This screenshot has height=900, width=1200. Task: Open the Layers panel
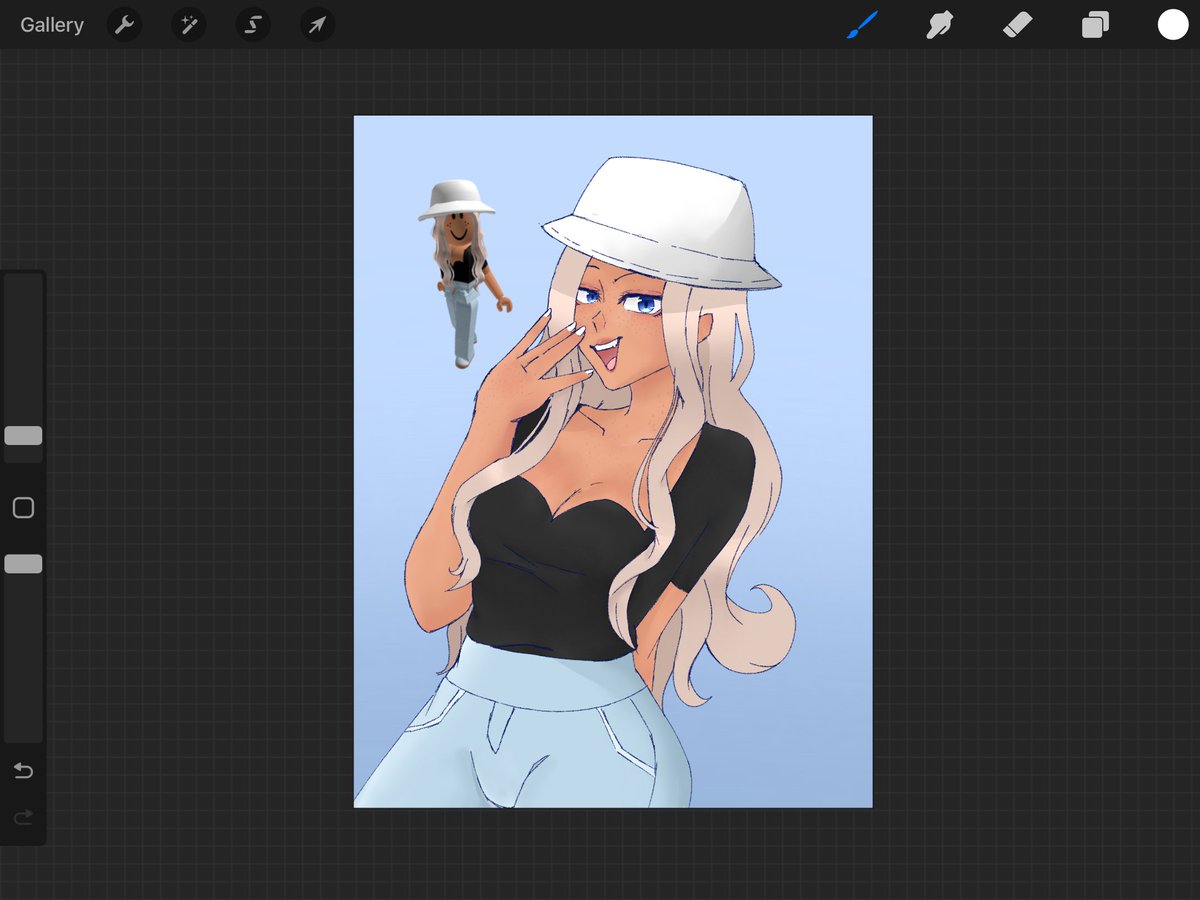(x=1095, y=25)
